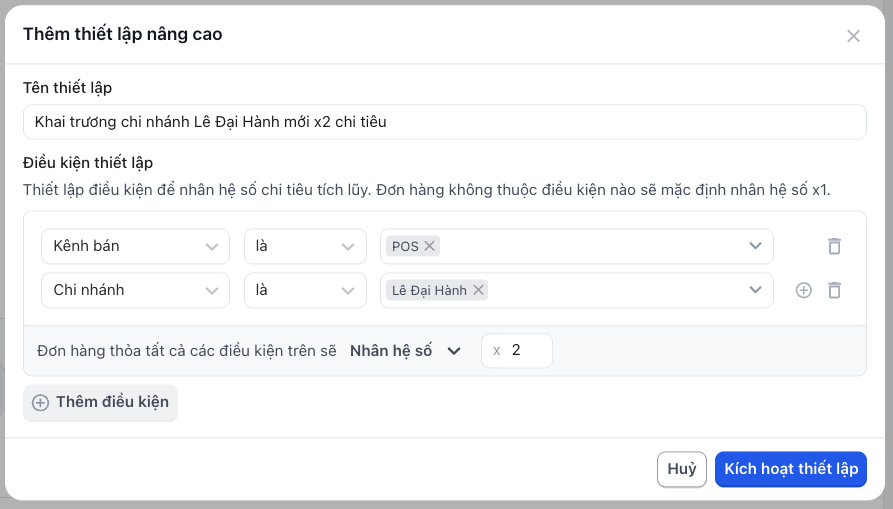The width and height of the screenshot is (893, 509).
Task: Click the chevron next to Nhân hệ số
Action: coord(454,351)
